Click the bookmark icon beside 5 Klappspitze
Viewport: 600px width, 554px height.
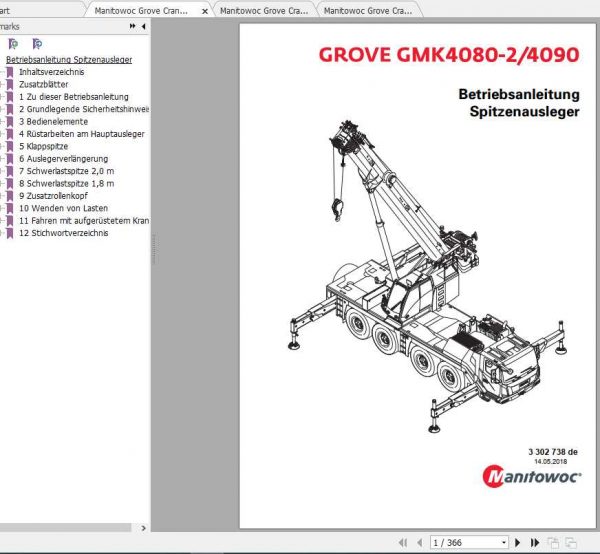click(10, 146)
